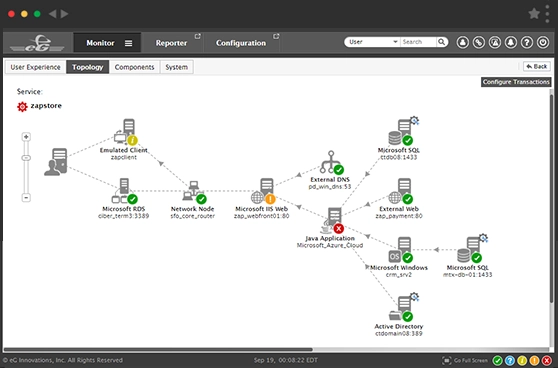Screen dimensions: 558x368
Task: Click the green normal status icon in footer
Action: pos(498,361)
